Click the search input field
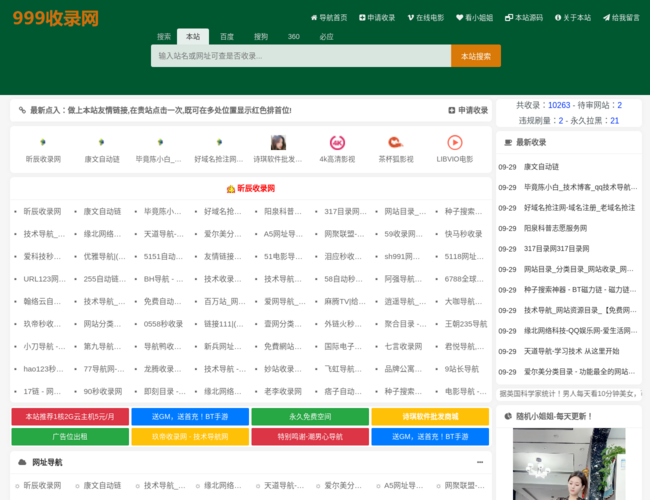The width and height of the screenshot is (650, 500). (300, 57)
